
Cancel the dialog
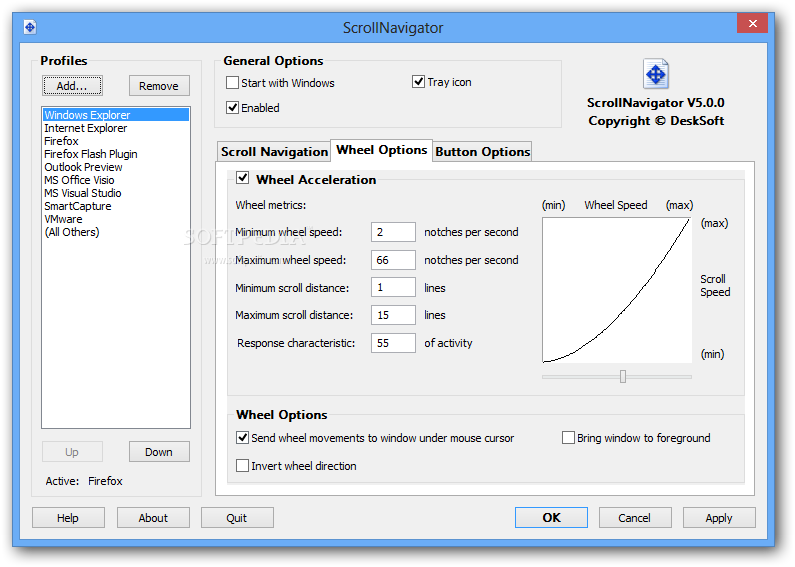click(x=635, y=518)
